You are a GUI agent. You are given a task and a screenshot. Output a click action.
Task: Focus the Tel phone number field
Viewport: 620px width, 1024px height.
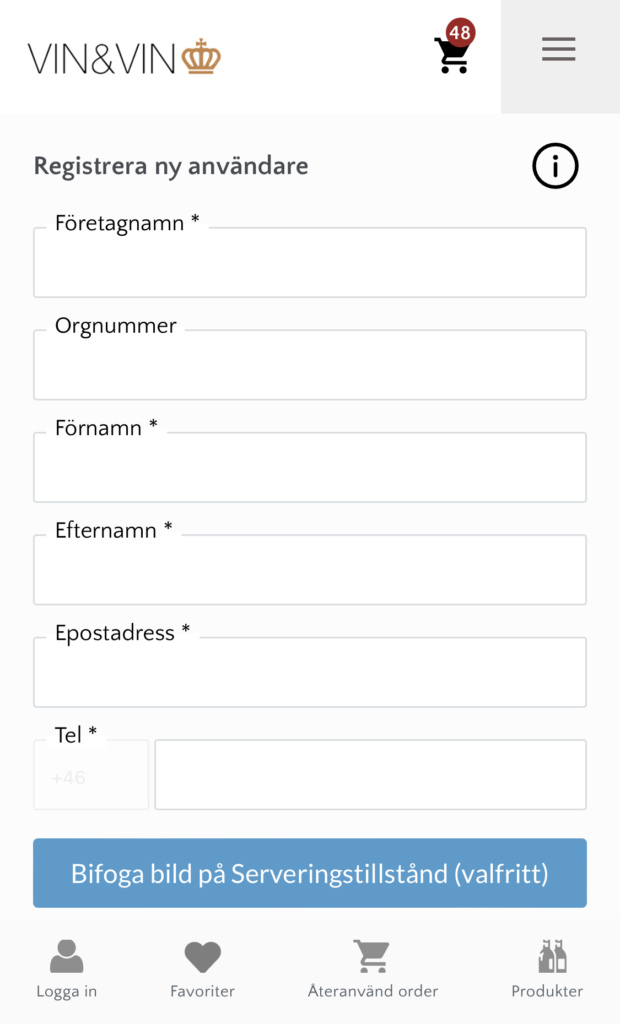pos(370,776)
